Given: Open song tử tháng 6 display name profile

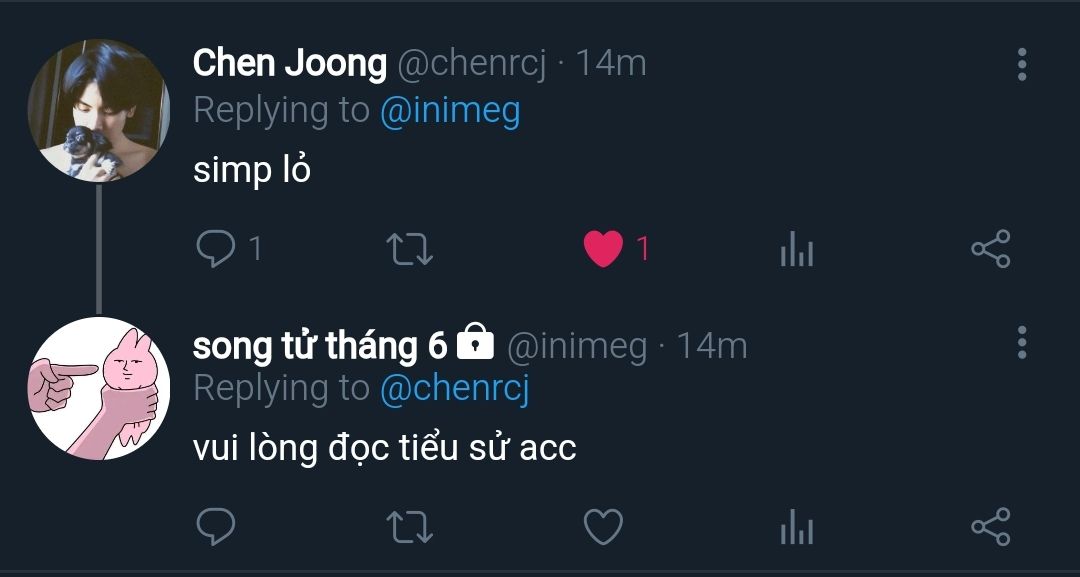Looking at the screenshot, I should coord(320,344).
